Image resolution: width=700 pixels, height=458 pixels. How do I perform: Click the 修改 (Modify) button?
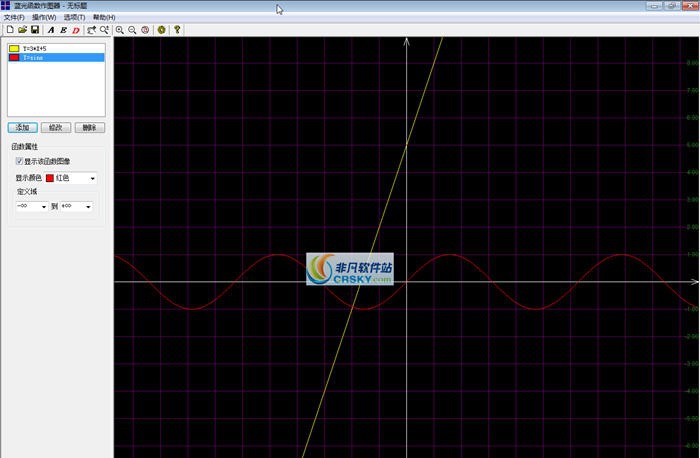click(56, 128)
